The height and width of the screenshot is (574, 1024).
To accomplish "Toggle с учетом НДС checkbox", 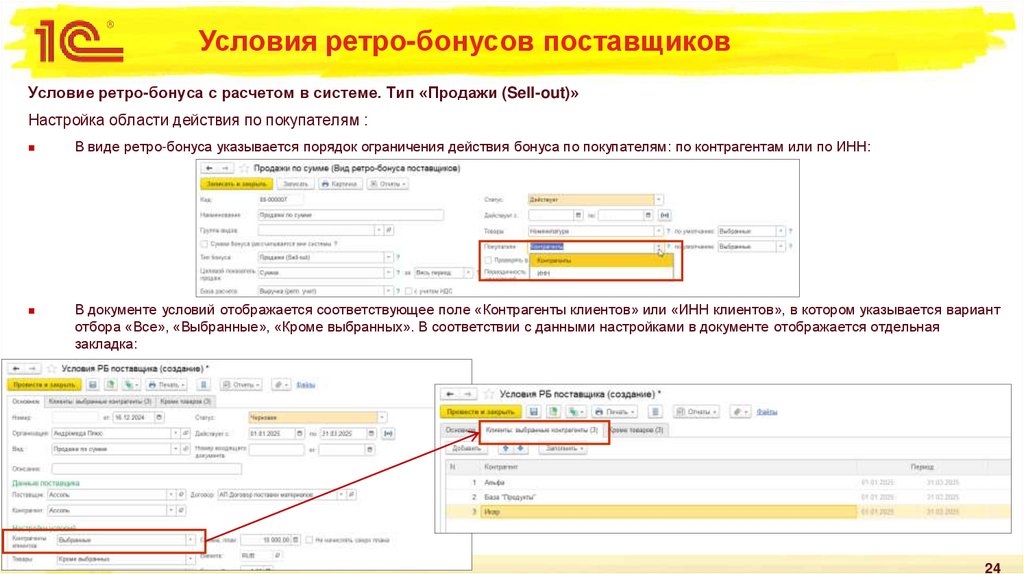I will [409, 291].
